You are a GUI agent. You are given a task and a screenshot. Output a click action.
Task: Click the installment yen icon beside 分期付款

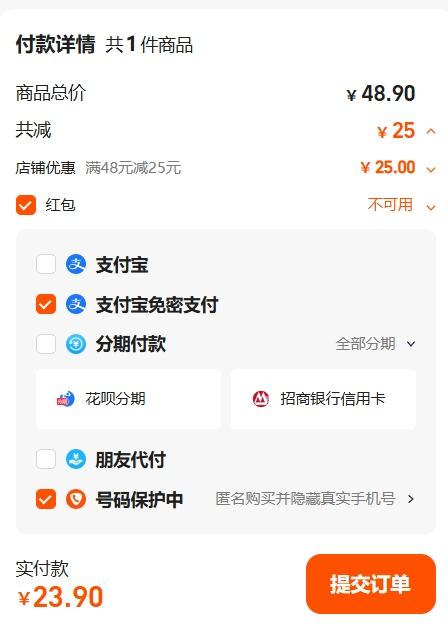tap(76, 344)
